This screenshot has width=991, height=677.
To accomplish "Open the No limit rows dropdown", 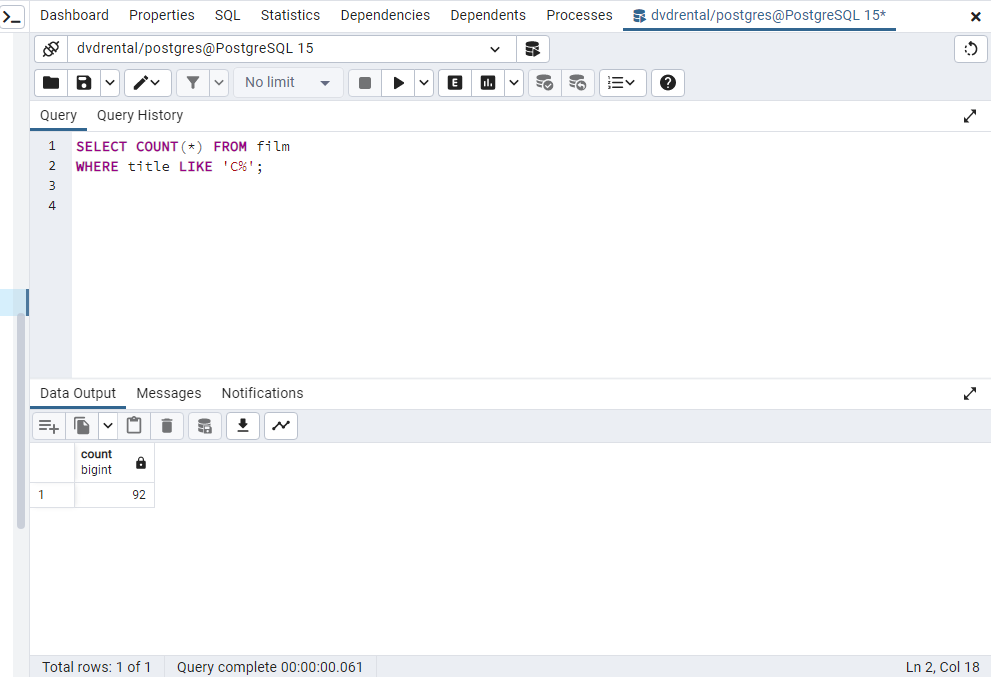I will (x=288, y=82).
